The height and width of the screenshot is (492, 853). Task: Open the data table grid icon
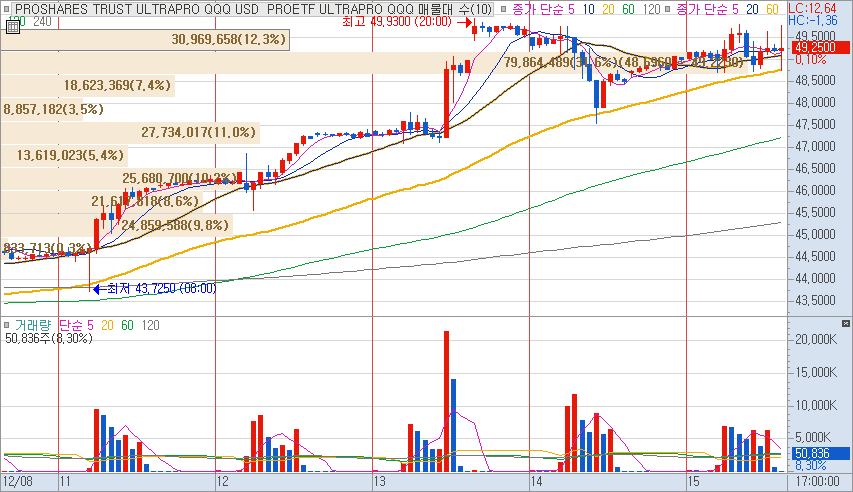13,27
